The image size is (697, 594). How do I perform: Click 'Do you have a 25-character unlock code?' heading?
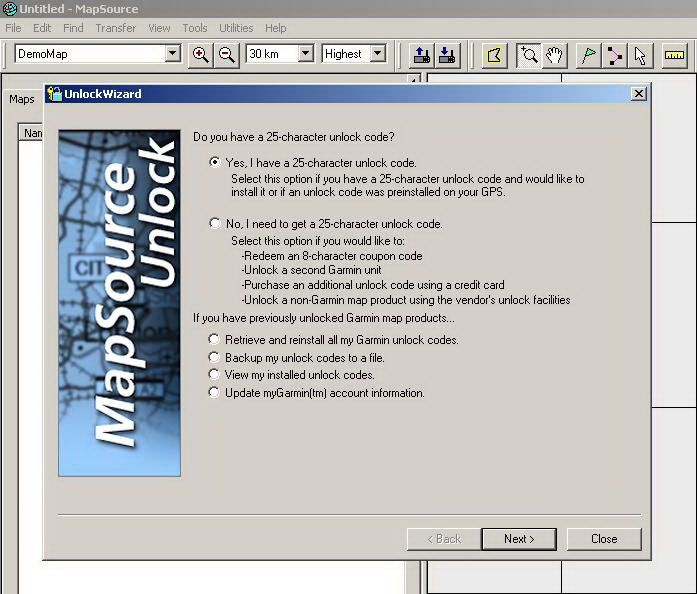(x=294, y=136)
